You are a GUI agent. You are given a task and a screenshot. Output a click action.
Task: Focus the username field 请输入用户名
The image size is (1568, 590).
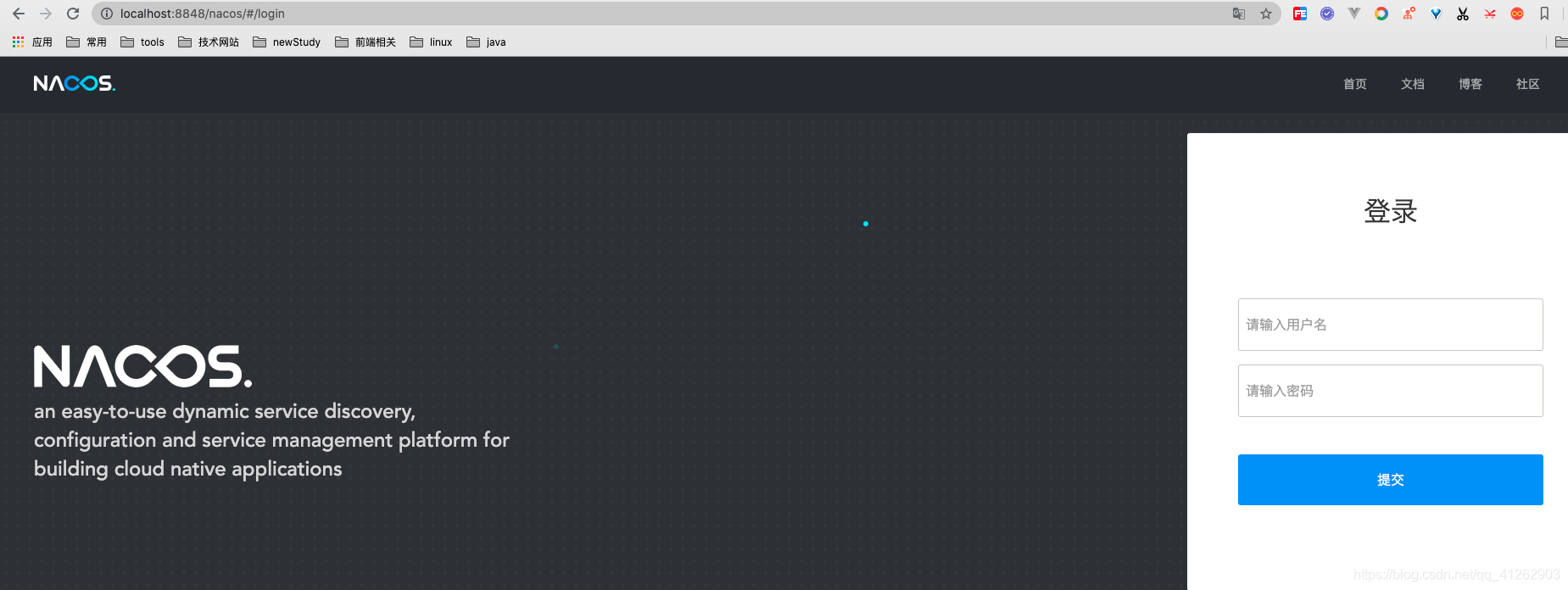pos(1390,325)
